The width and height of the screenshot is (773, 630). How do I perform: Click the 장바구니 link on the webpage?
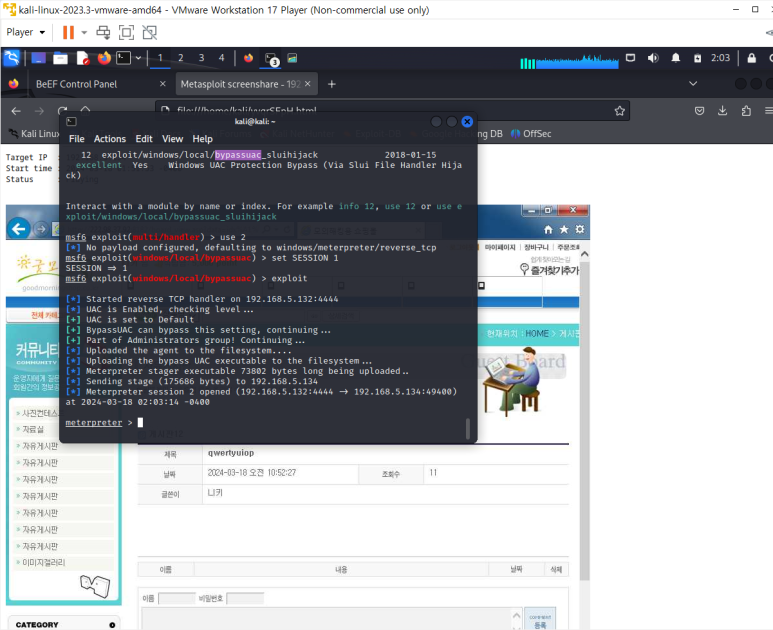536,247
